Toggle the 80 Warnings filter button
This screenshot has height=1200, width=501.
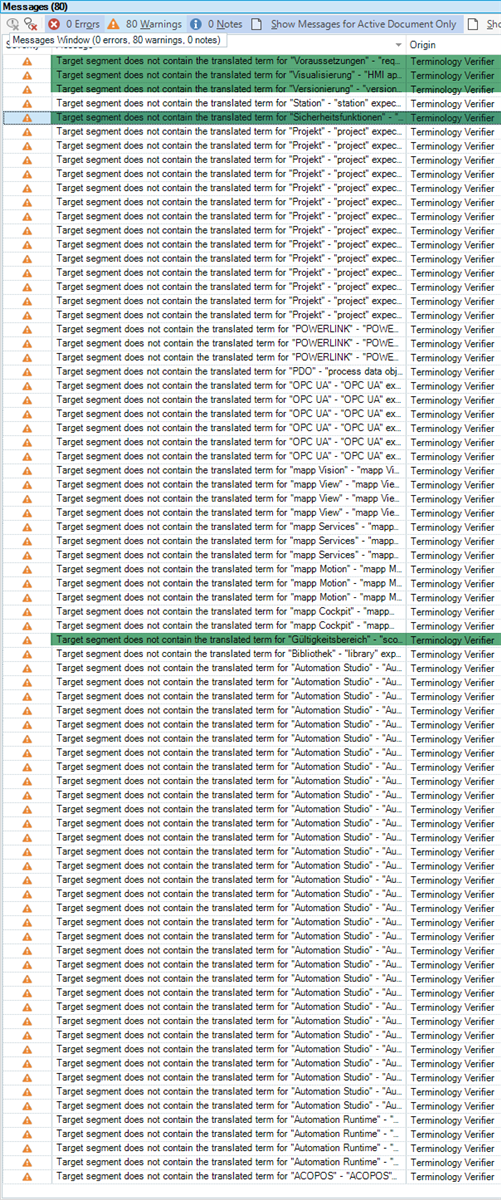(x=144, y=23)
